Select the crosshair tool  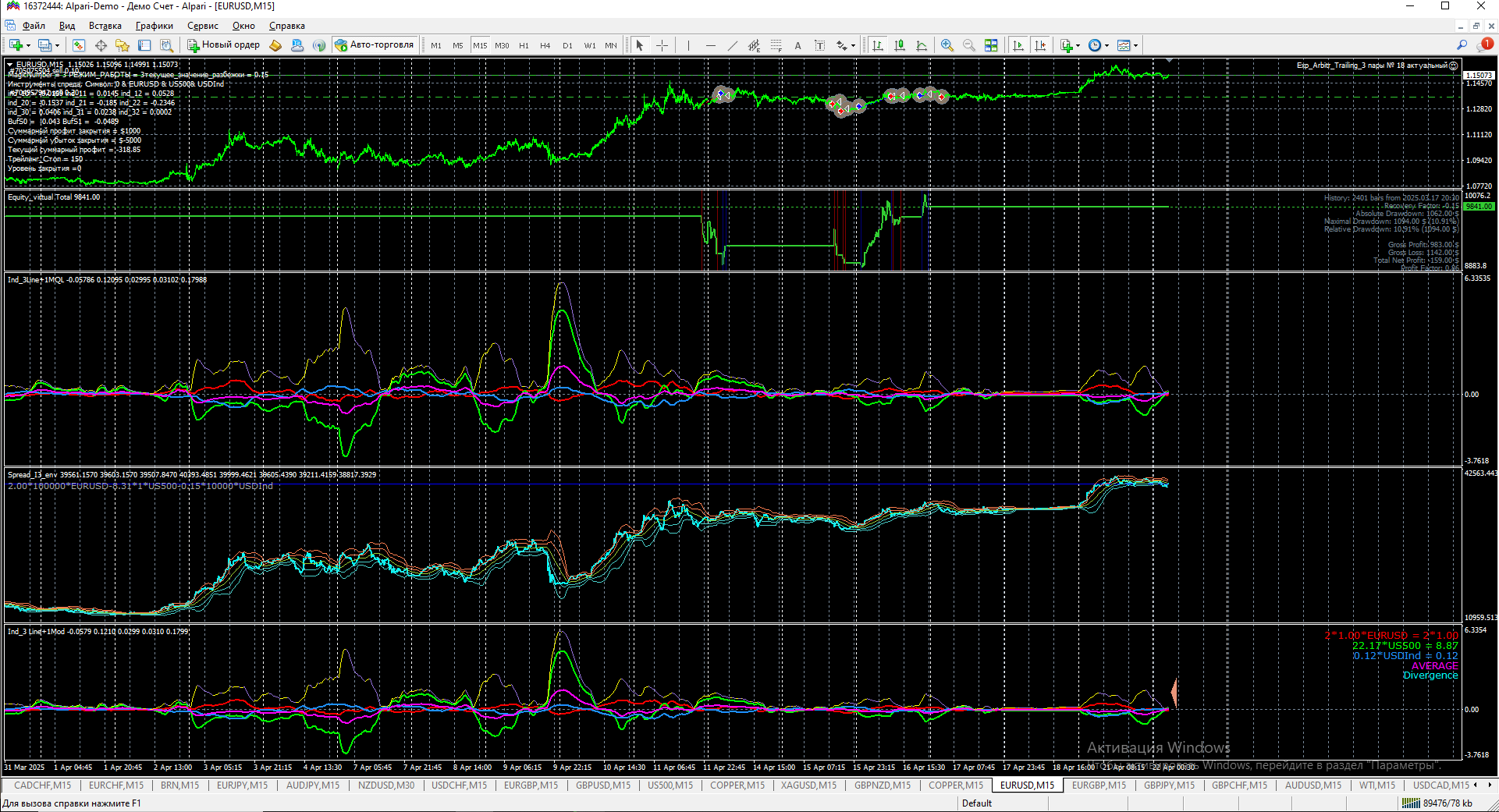click(662, 45)
